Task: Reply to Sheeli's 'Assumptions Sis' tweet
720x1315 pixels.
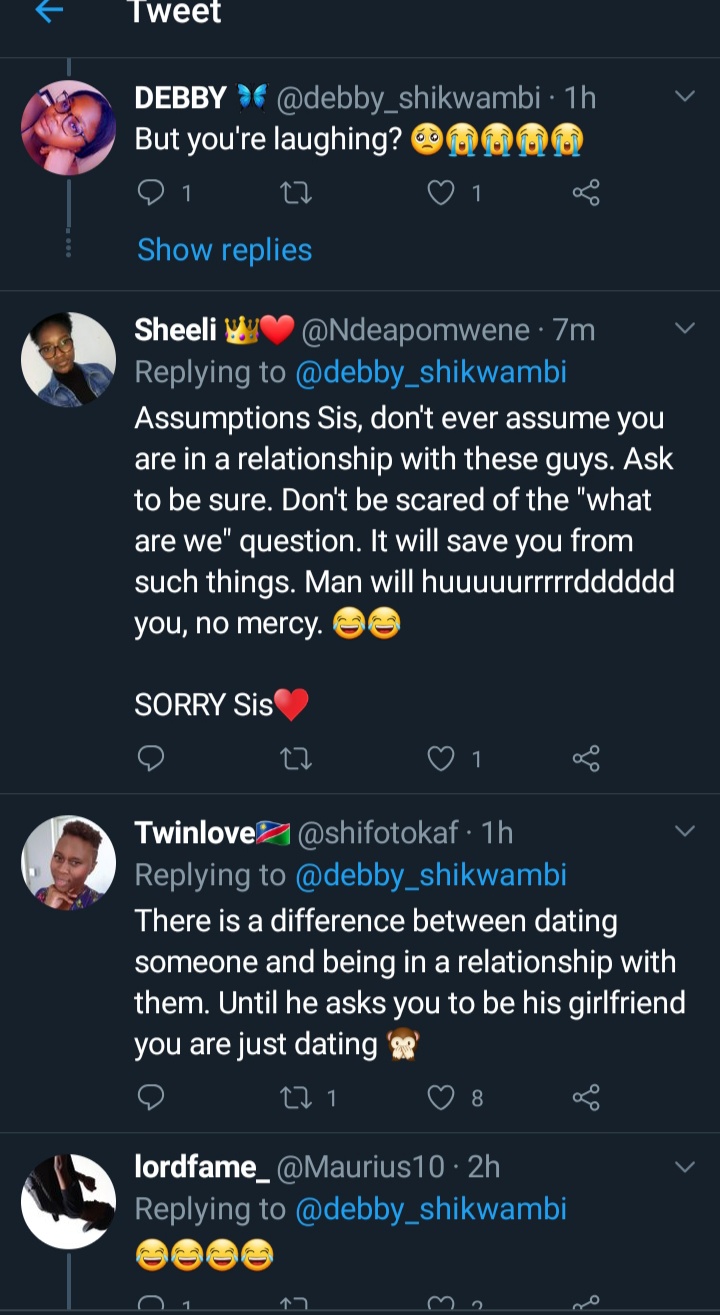Action: (150, 759)
